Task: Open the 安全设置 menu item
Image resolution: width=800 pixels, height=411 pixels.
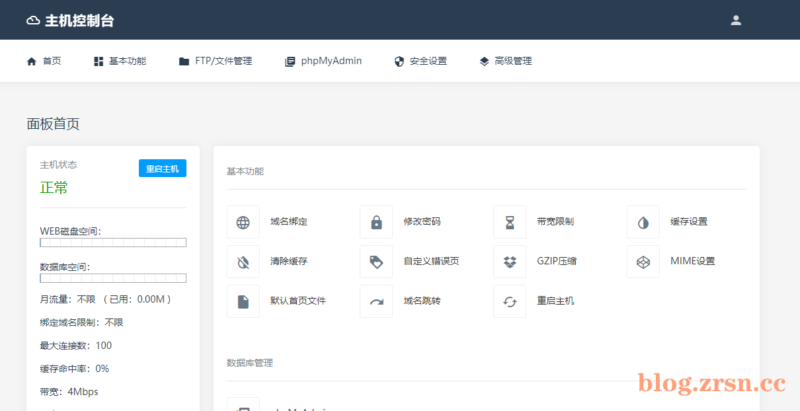Action: click(428, 61)
